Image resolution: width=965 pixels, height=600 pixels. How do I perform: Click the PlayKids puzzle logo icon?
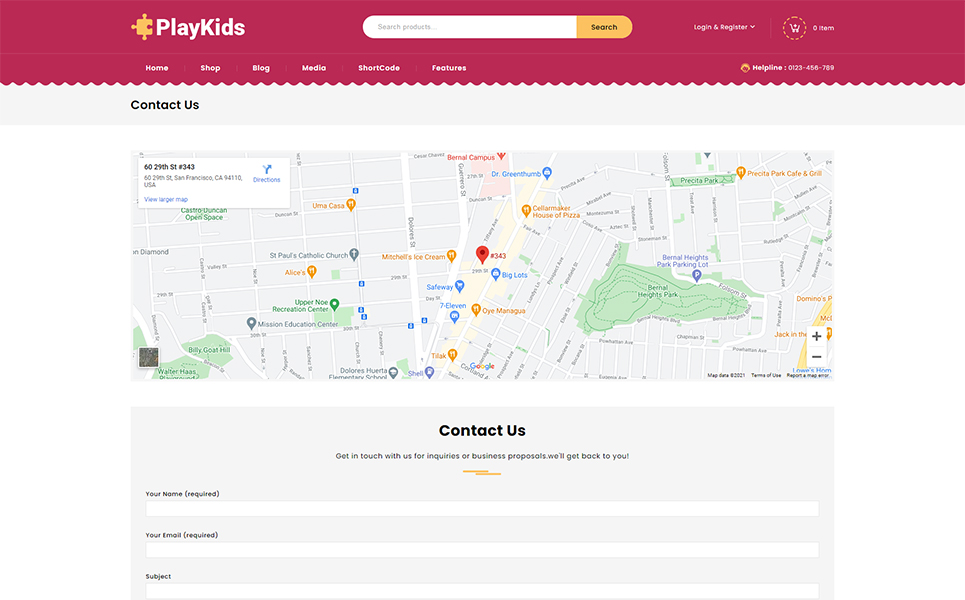142,27
